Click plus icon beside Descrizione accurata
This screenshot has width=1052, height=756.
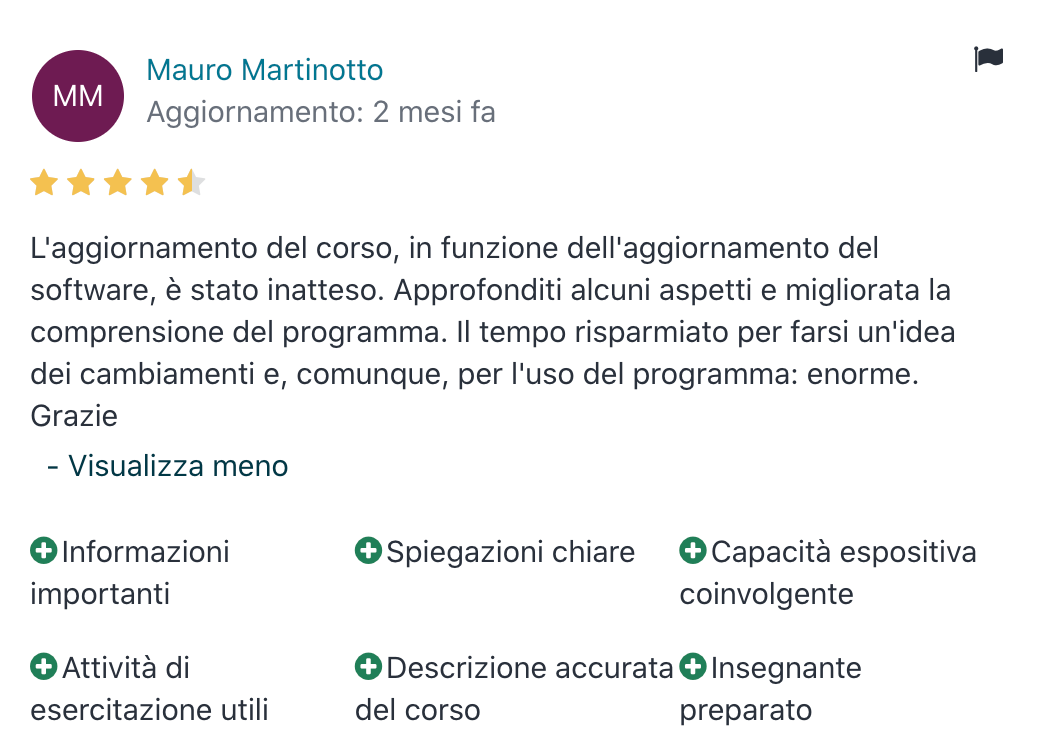(x=368, y=667)
